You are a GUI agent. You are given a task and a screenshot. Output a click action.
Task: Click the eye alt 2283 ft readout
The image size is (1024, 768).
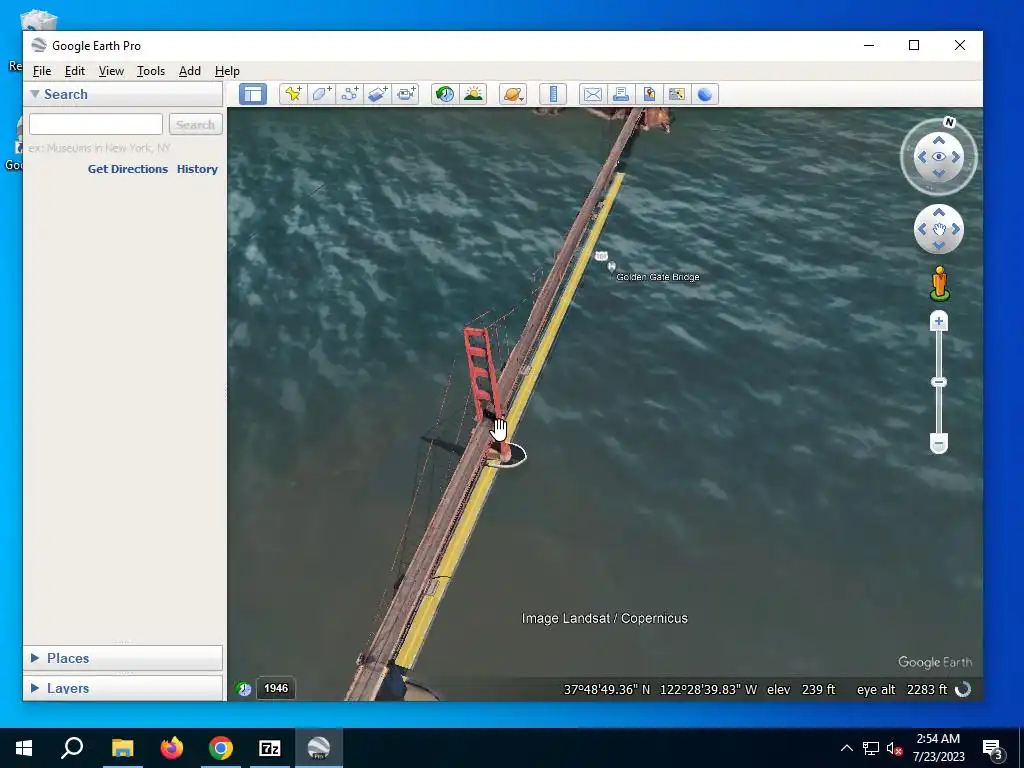click(902, 690)
